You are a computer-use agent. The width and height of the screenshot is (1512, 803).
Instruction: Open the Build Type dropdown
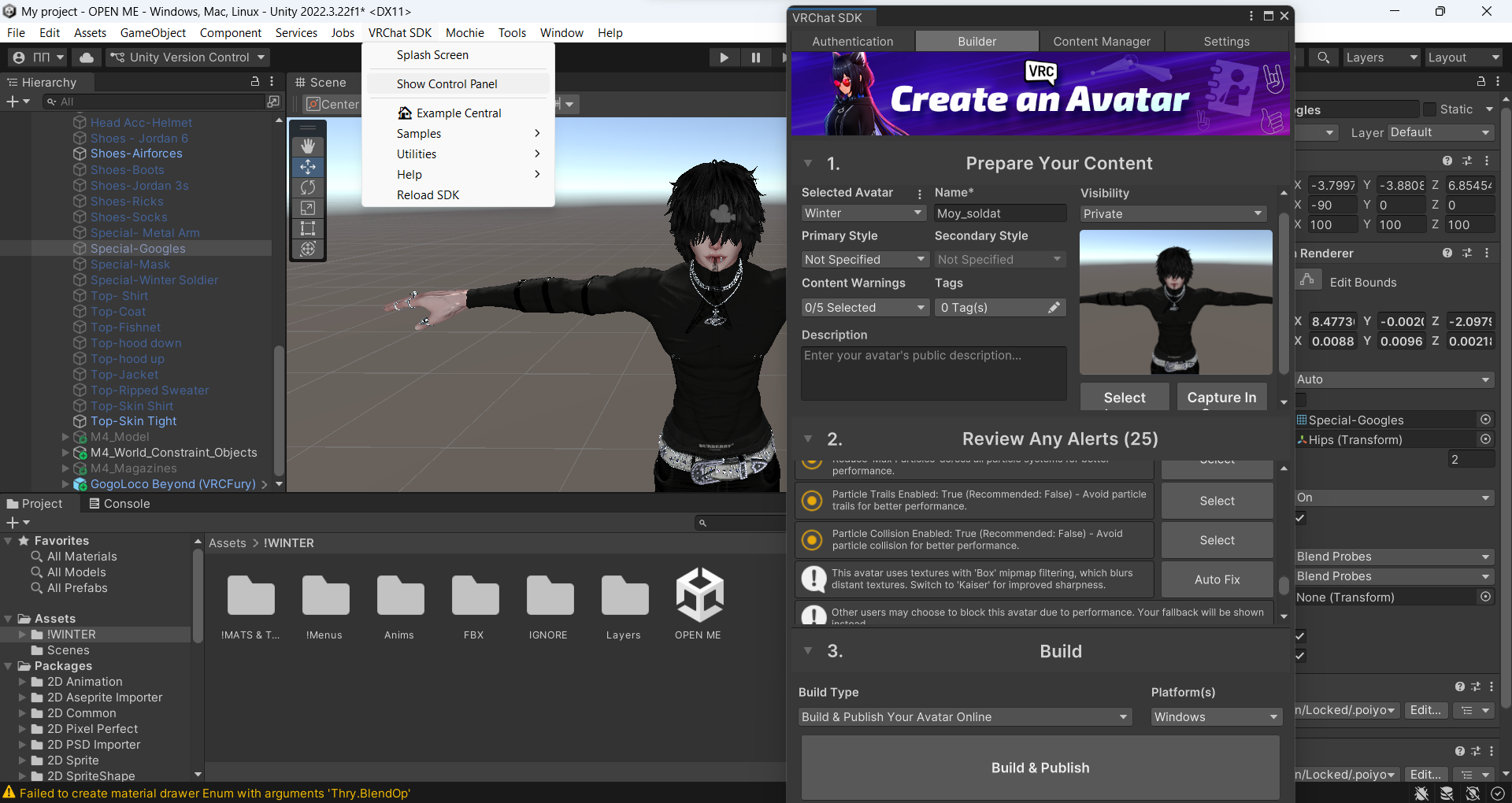point(965,717)
